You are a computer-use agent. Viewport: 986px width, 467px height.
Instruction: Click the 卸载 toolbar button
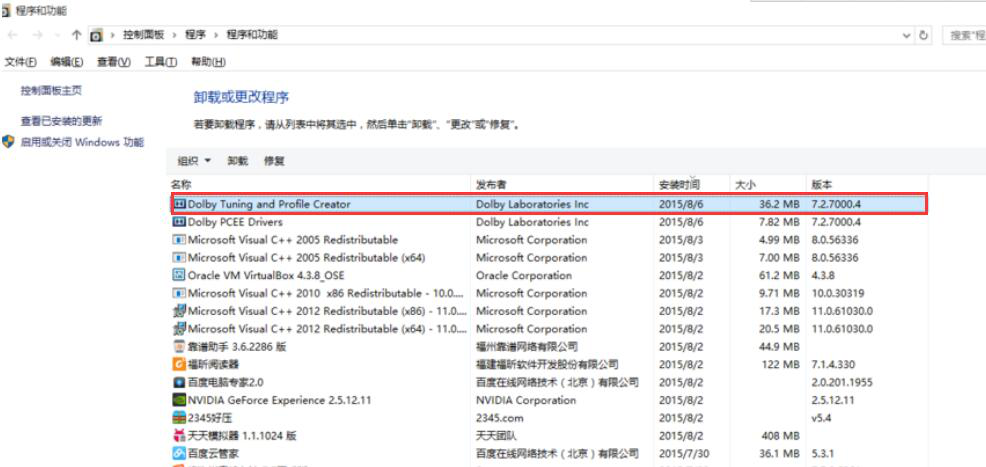pos(238,161)
